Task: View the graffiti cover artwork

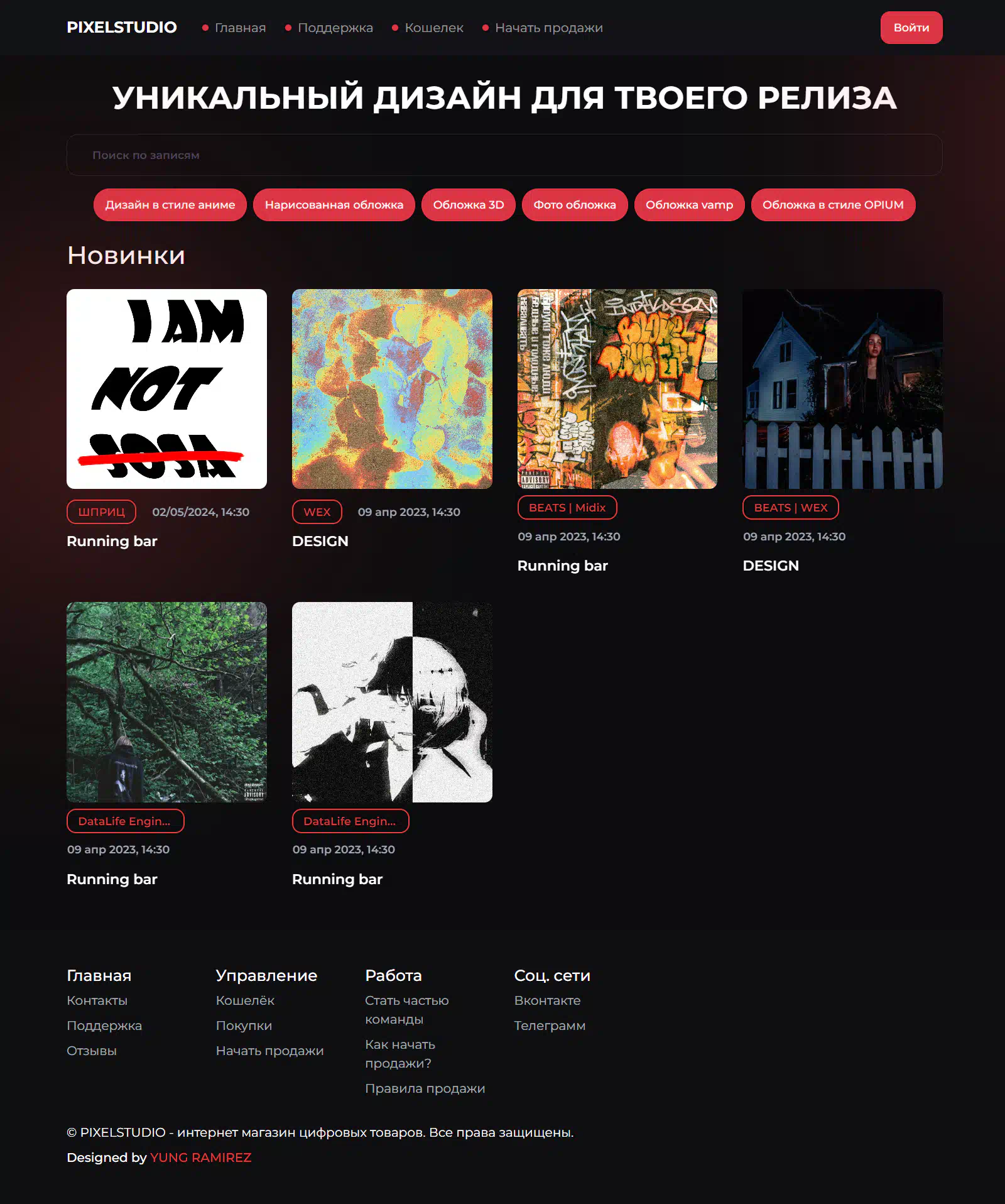Action: 617,389
